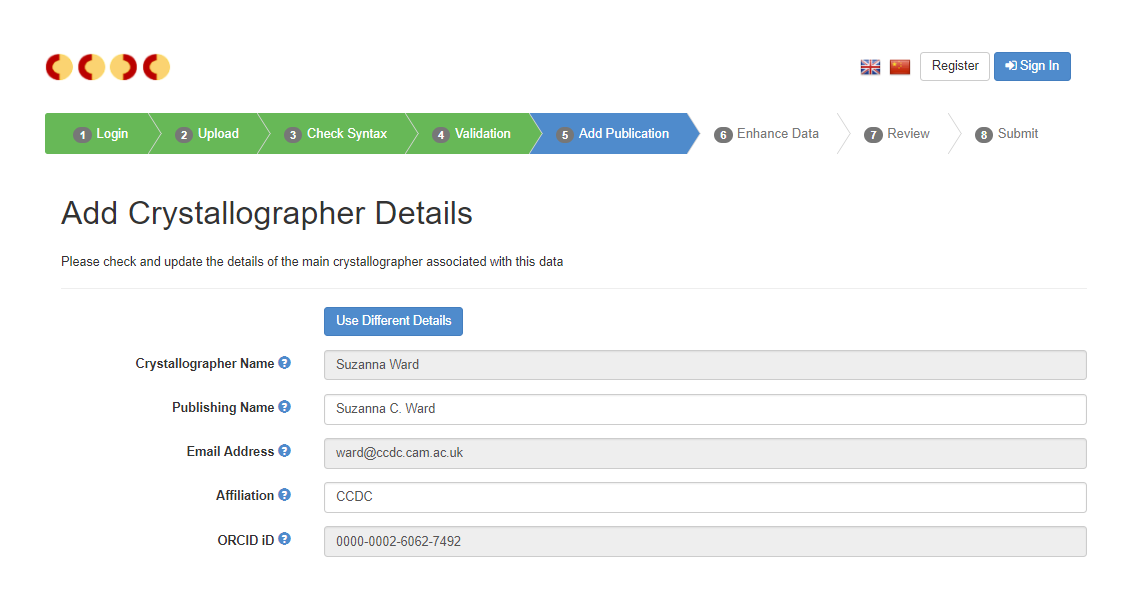
Task: Click help icon beside ORCID iD
Action: pos(284,539)
